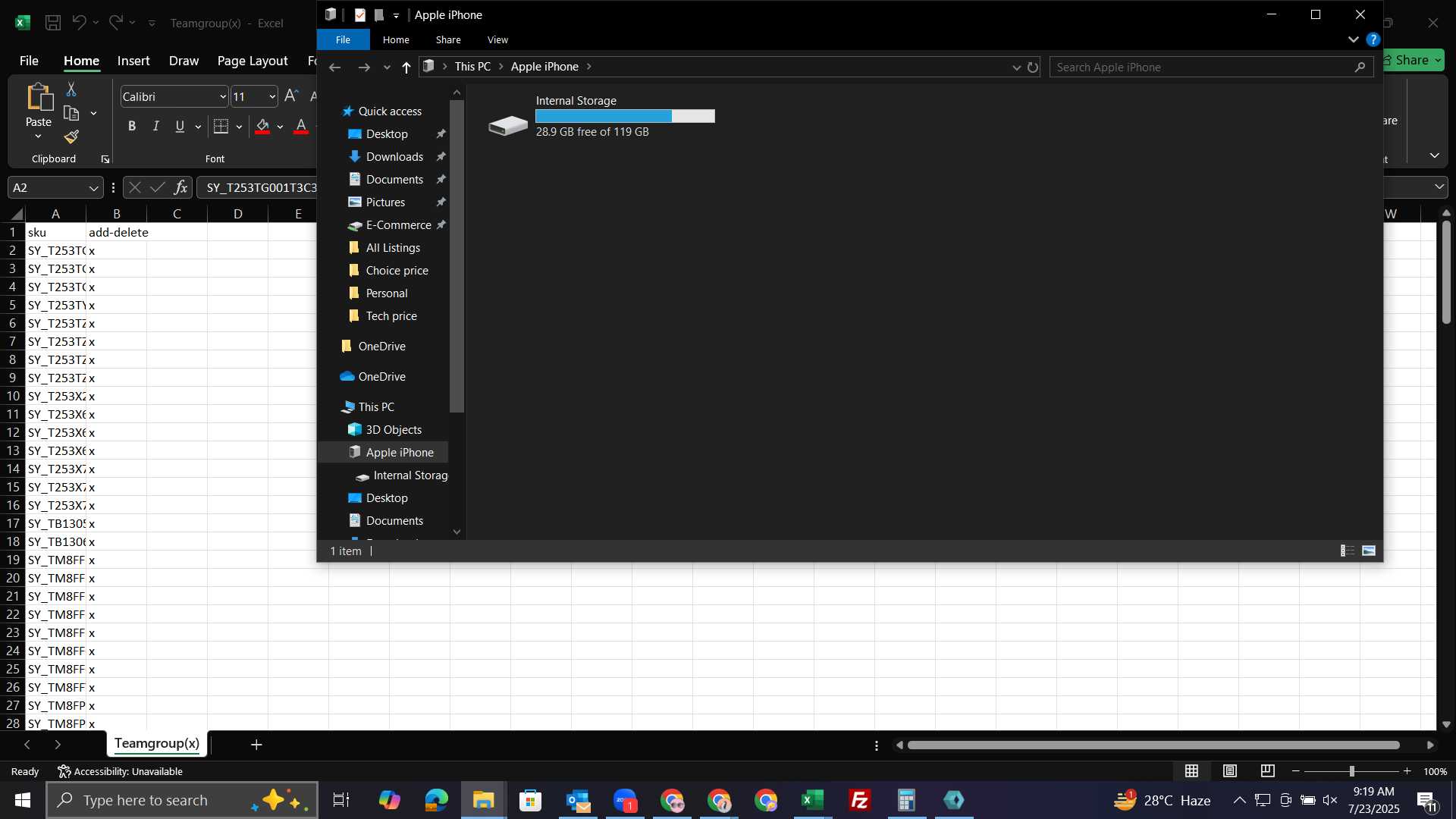
Task: Open the Excel File menu
Action: 29,61
